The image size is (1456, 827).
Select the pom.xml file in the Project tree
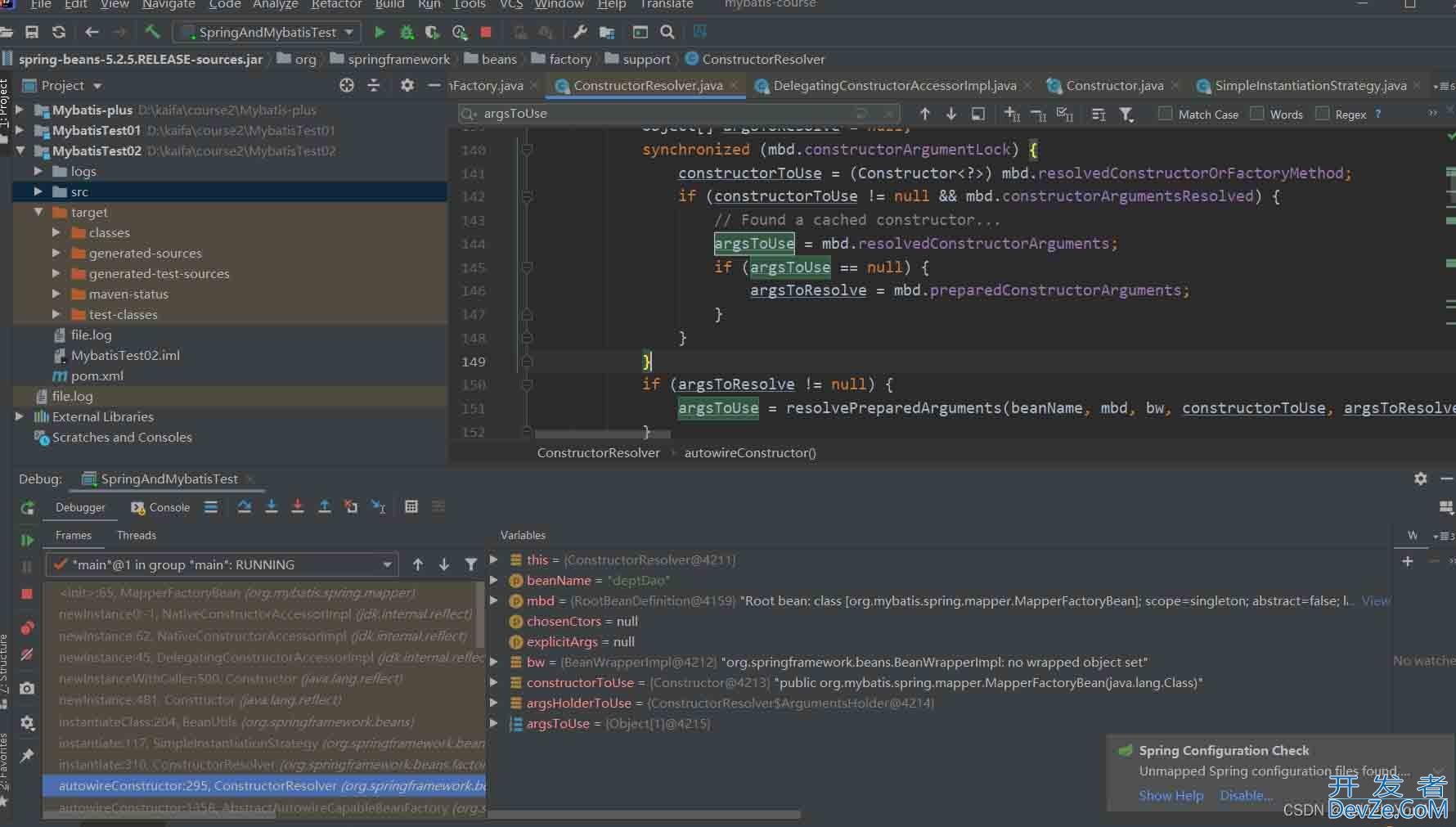click(x=97, y=375)
